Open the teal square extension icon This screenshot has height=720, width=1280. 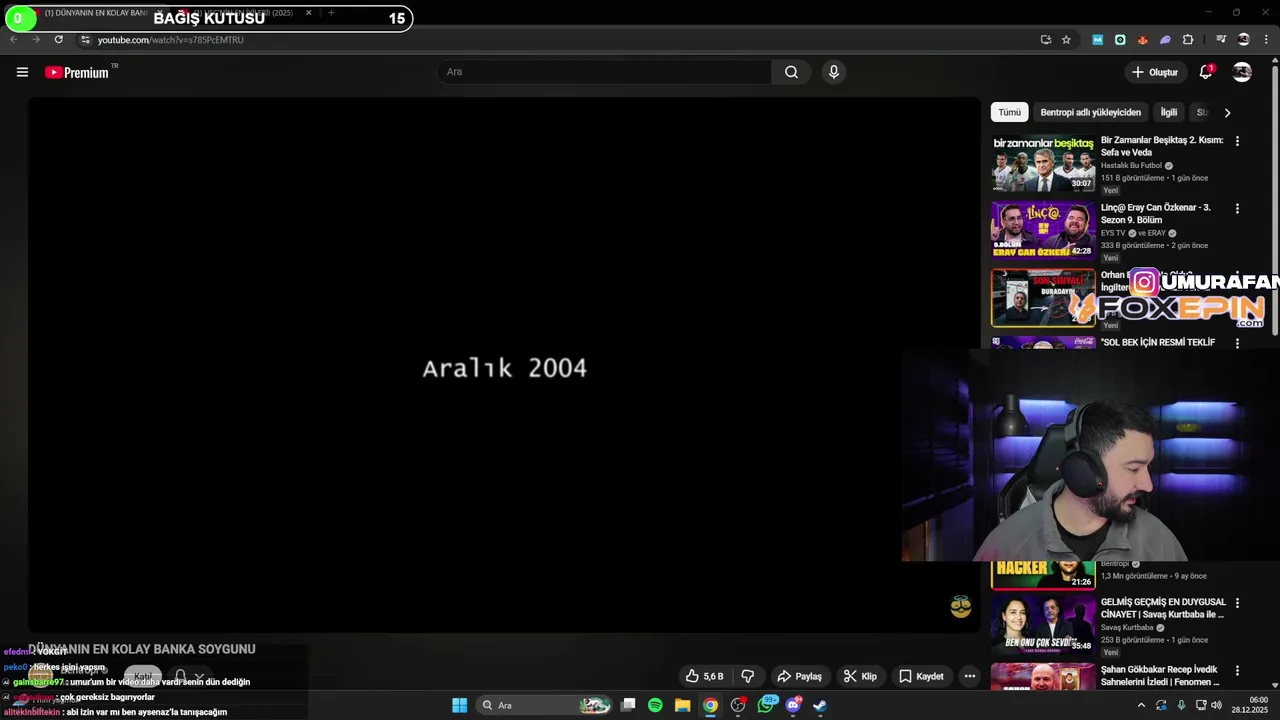pos(1120,40)
